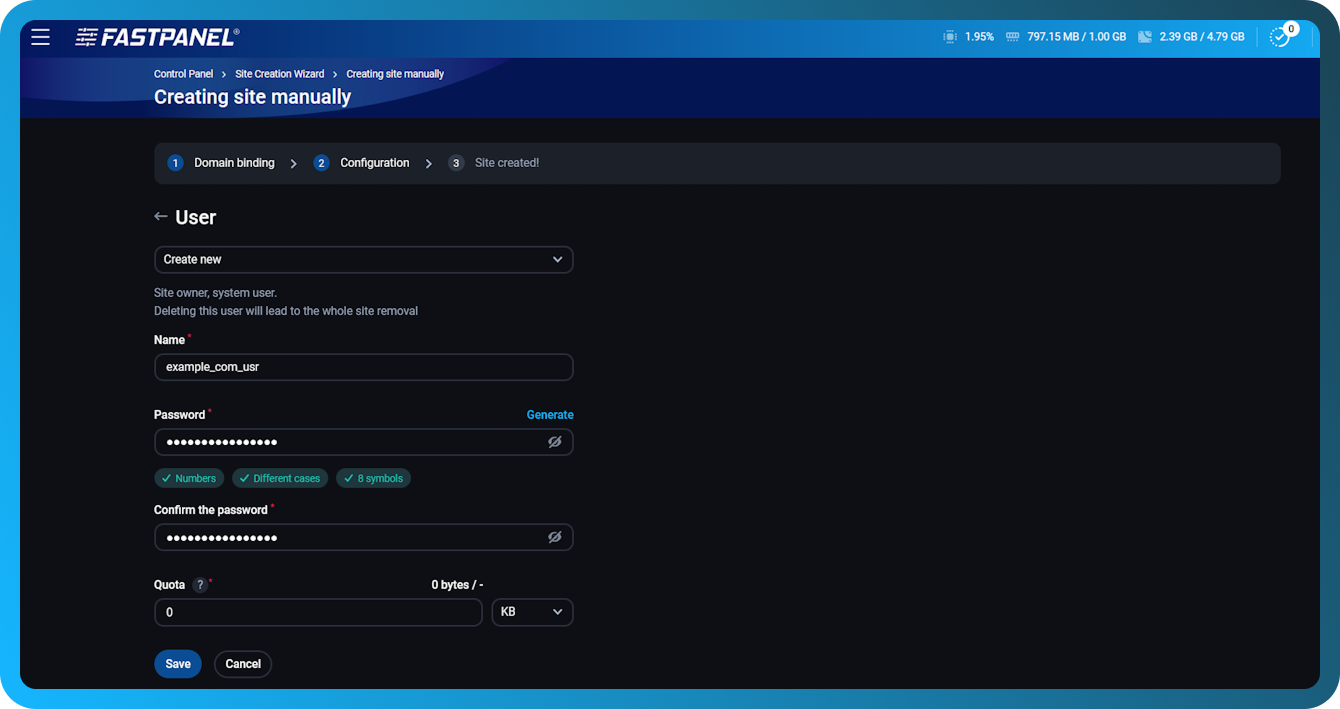Click the Numbers validation badge
The height and width of the screenshot is (709, 1340).
(188, 478)
